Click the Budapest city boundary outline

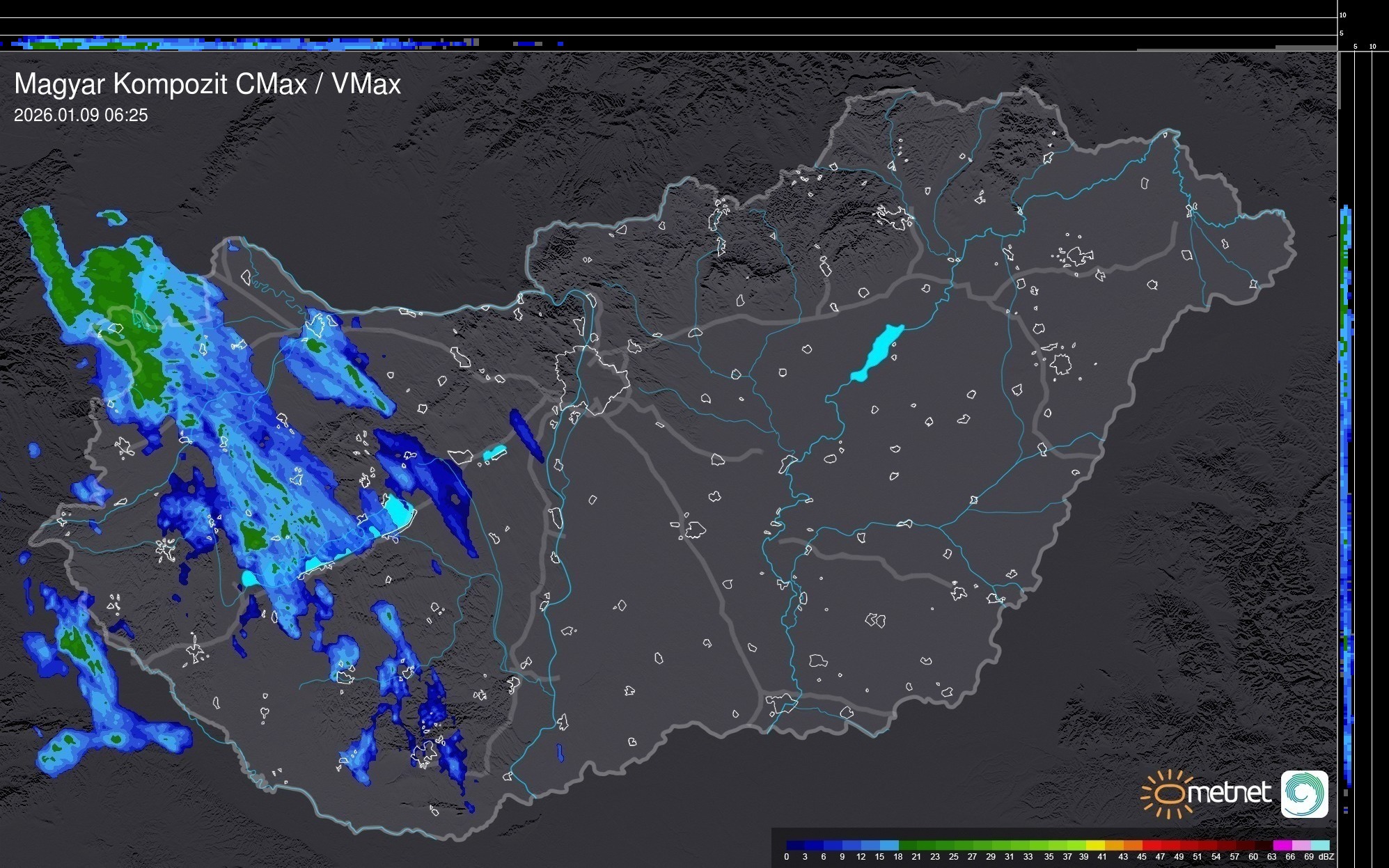coord(593,379)
